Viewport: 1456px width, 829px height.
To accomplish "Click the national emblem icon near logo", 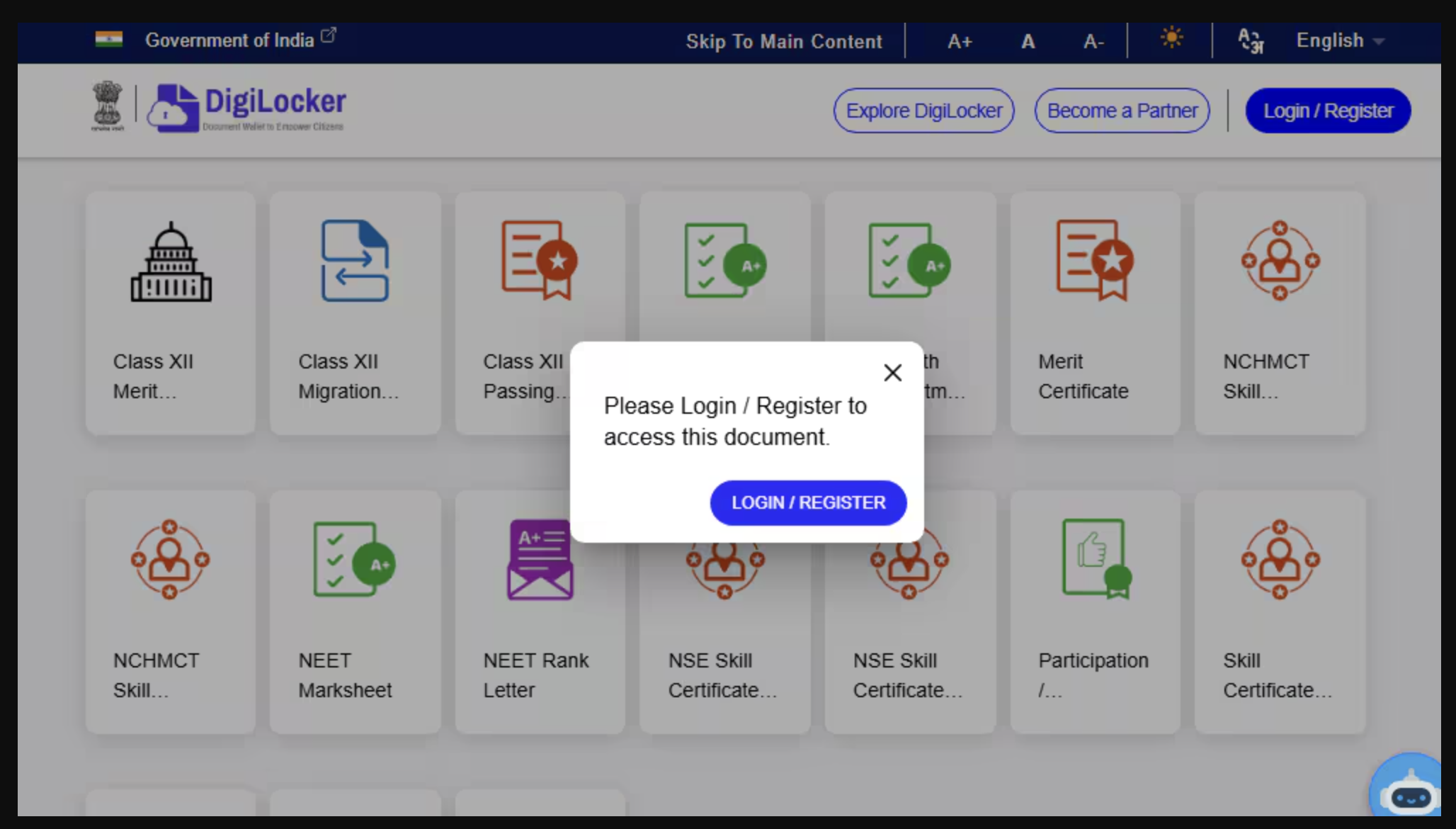I will [x=108, y=106].
